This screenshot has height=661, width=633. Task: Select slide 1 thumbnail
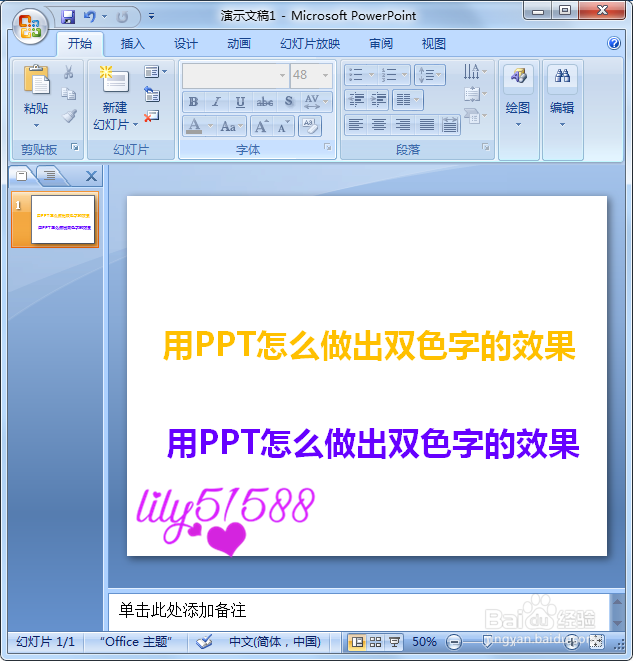click(x=63, y=219)
